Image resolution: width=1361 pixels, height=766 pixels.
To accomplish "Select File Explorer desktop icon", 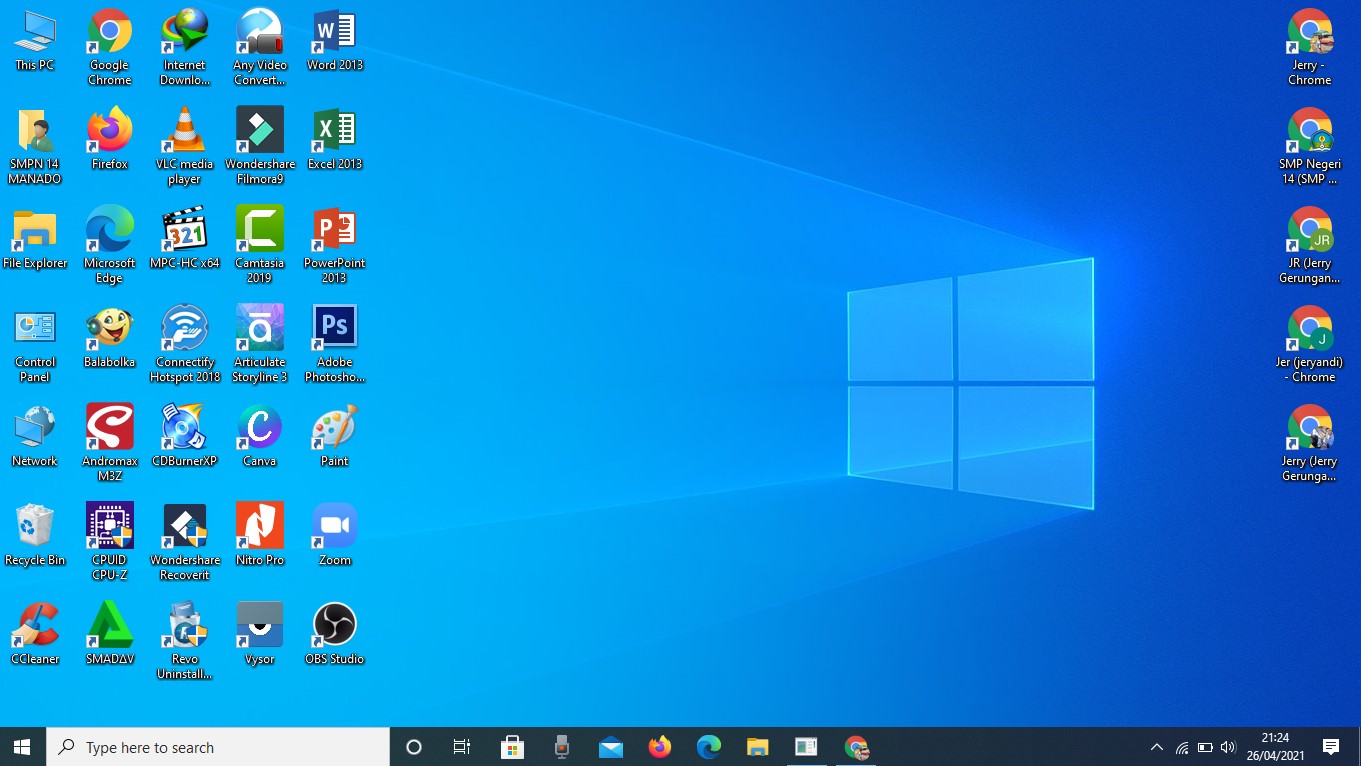I will coord(34,238).
